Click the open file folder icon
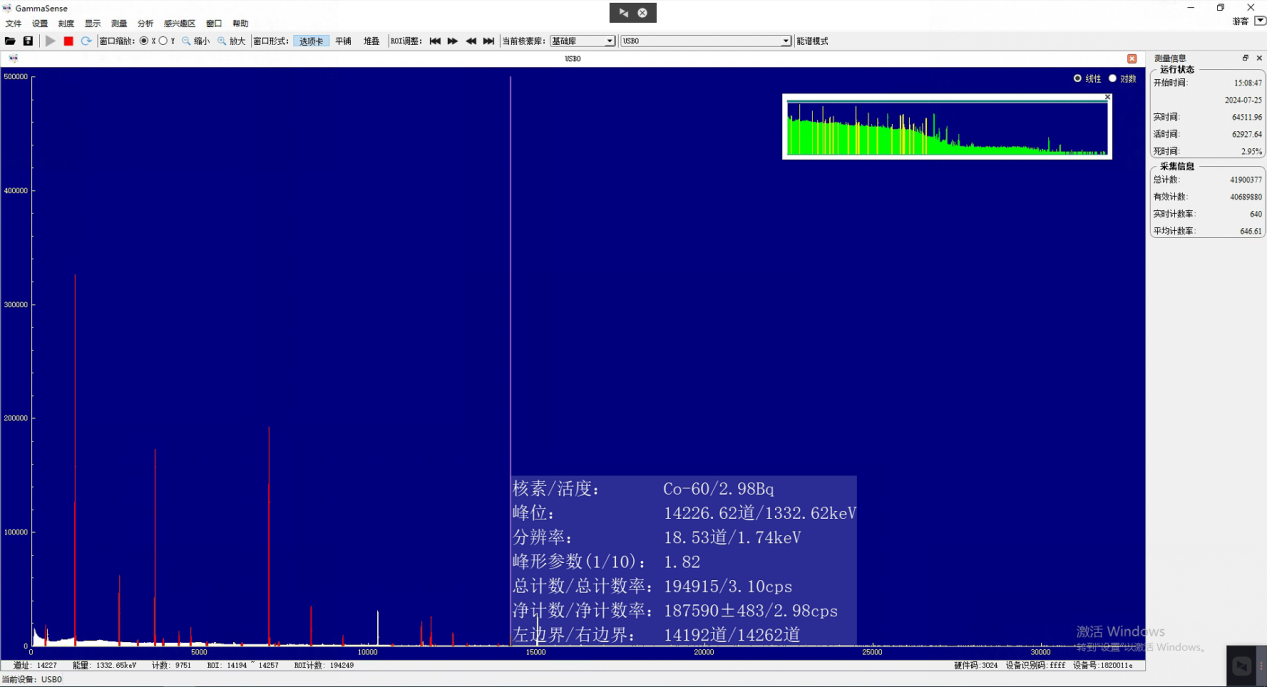 pos(10,41)
